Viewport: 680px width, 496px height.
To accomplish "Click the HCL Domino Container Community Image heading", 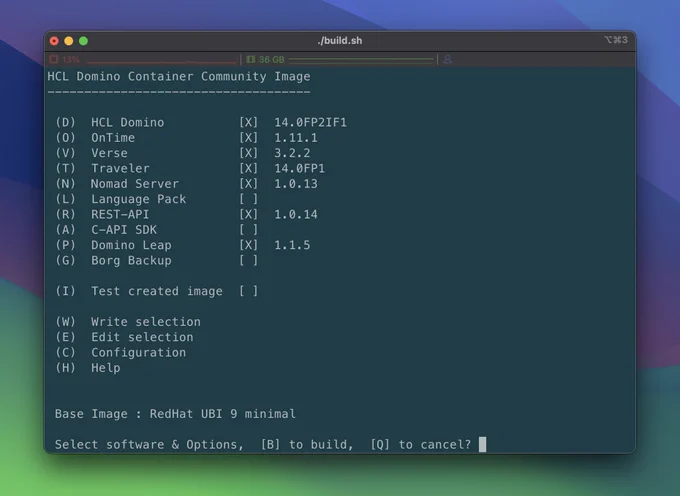I will click(x=179, y=76).
